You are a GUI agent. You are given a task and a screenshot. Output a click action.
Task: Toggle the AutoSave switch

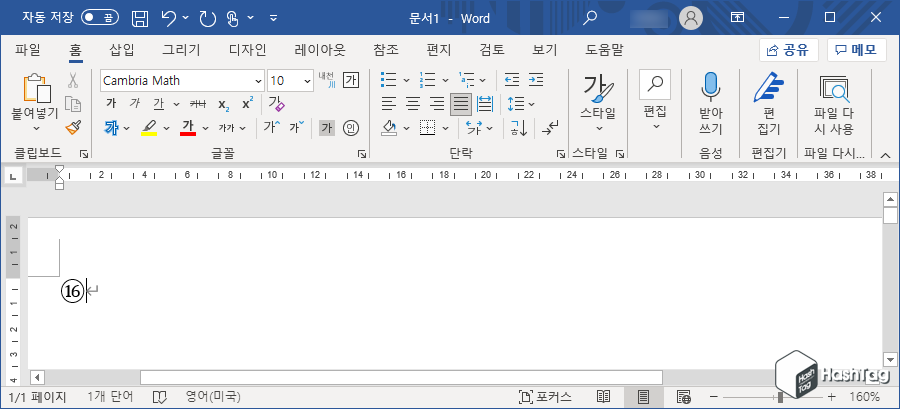pos(98,18)
